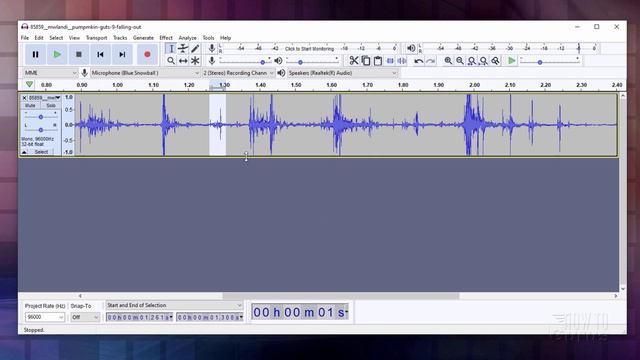Click the selection end time field
Screen dimensions: 640x360
click(x=210, y=317)
